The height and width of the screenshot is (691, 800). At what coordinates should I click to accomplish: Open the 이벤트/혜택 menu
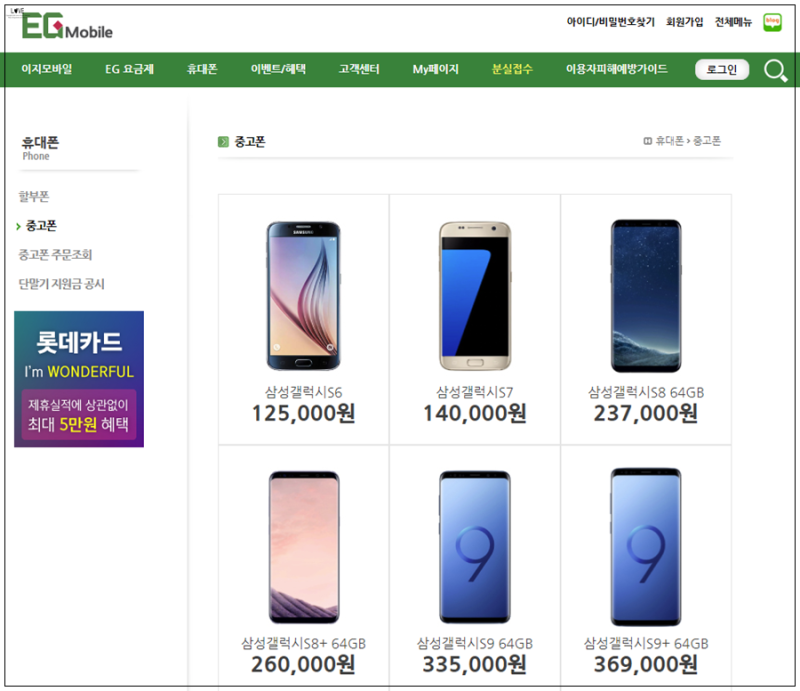click(x=278, y=69)
